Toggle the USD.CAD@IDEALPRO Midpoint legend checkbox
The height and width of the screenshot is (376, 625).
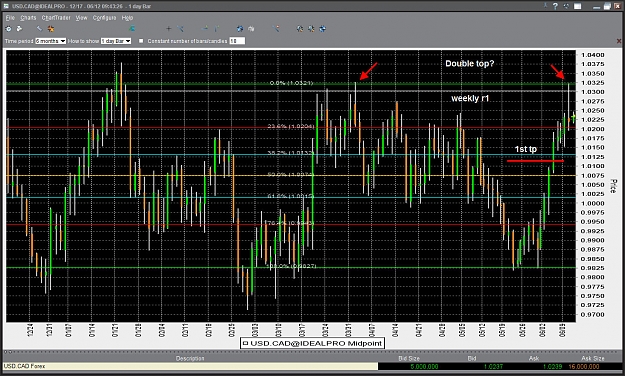click(245, 343)
